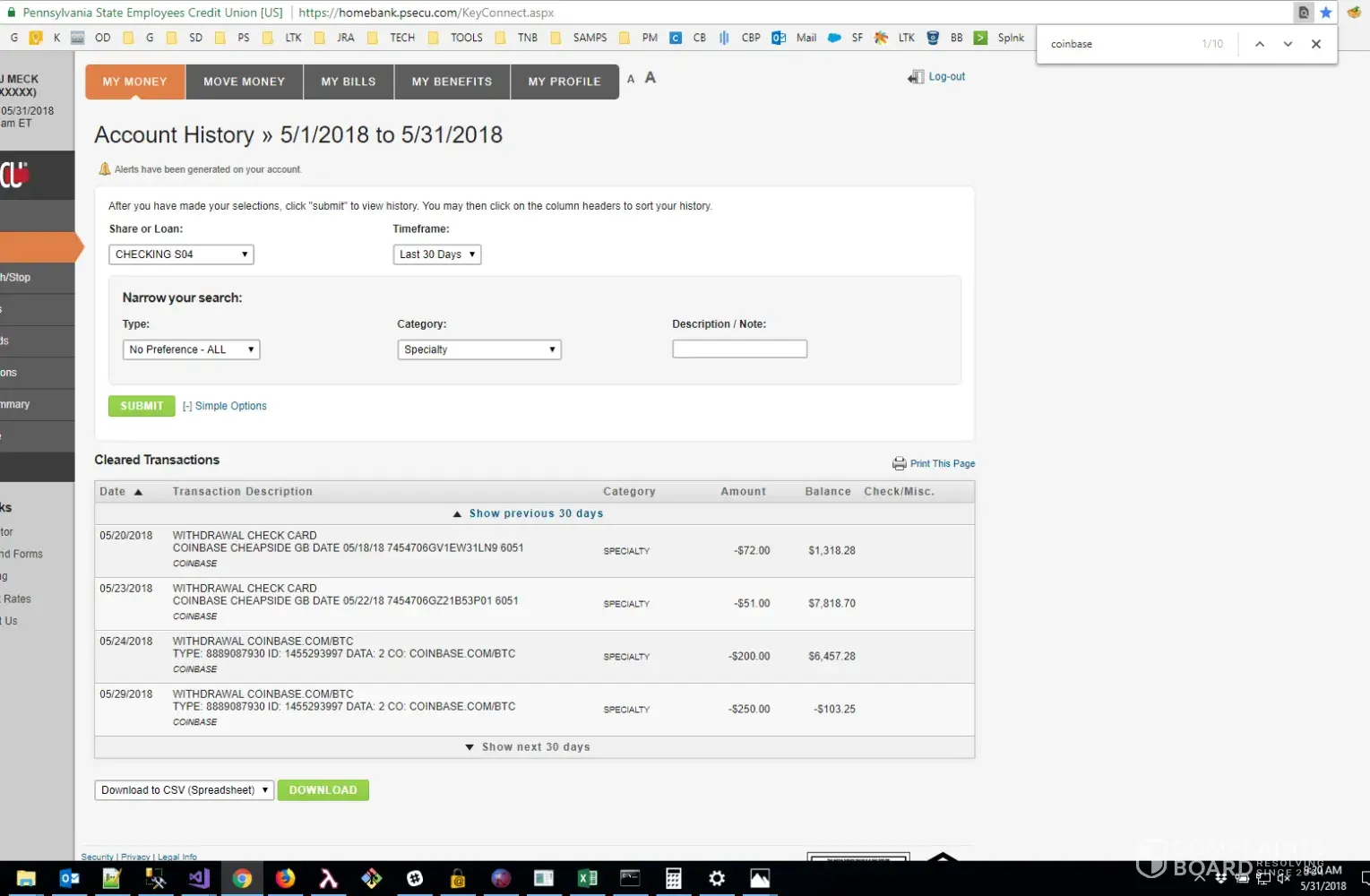The image size is (1370, 896).
Task: Bookmark this page with the star icon
Action: click(1326, 13)
